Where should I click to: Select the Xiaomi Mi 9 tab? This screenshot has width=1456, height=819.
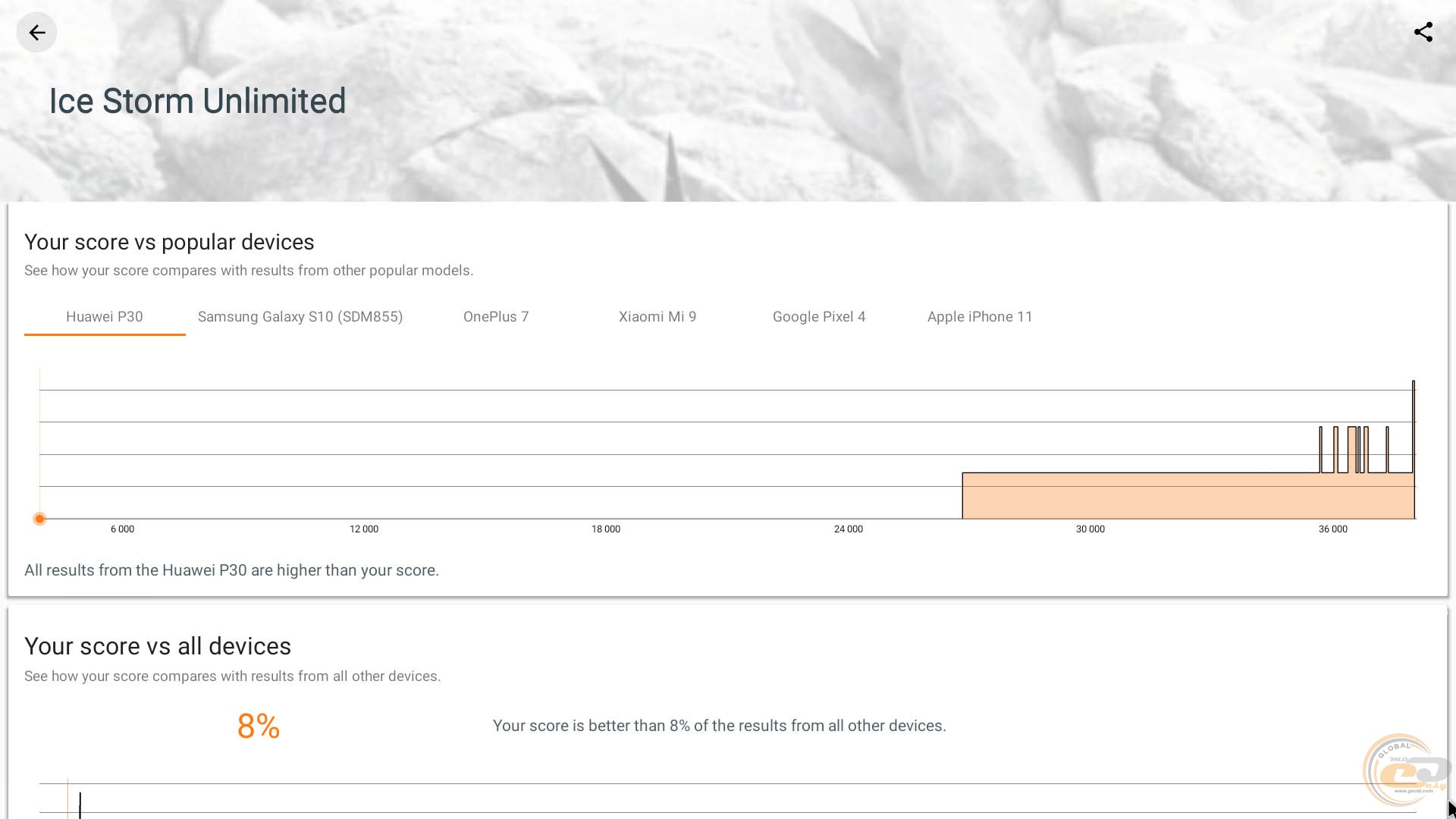pos(657,317)
